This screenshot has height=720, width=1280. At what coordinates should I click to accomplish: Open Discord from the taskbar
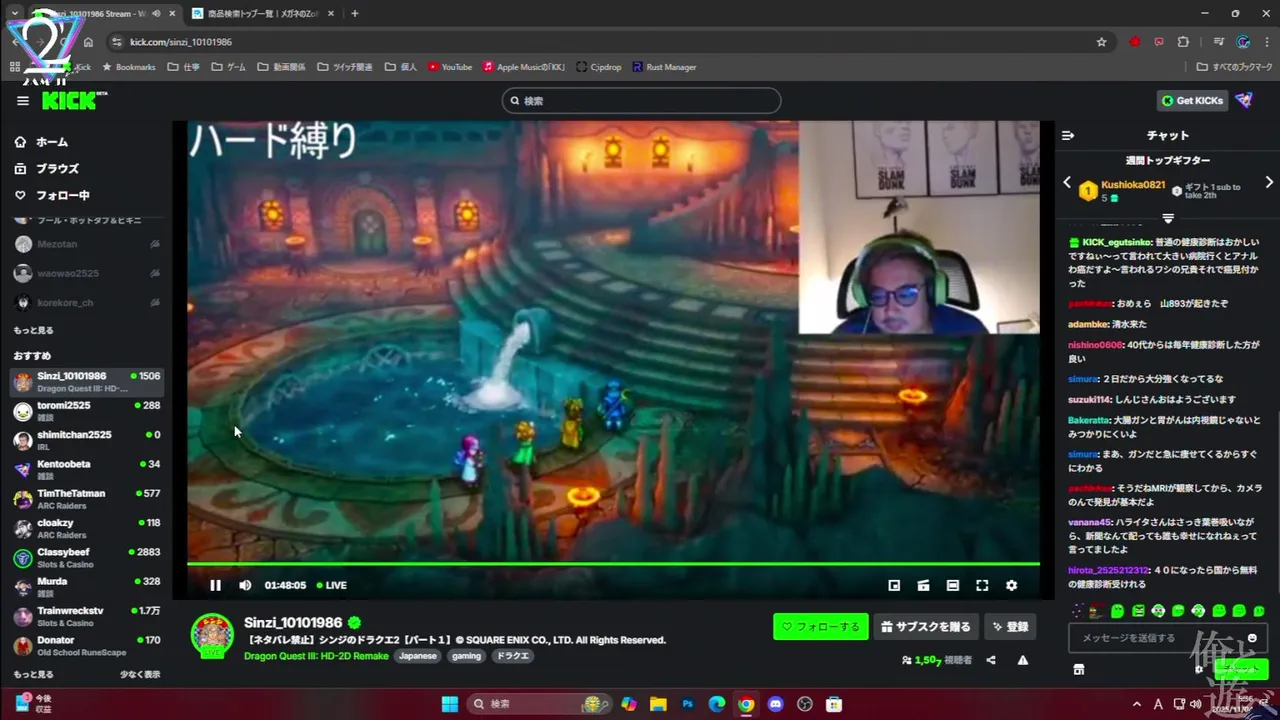point(775,704)
